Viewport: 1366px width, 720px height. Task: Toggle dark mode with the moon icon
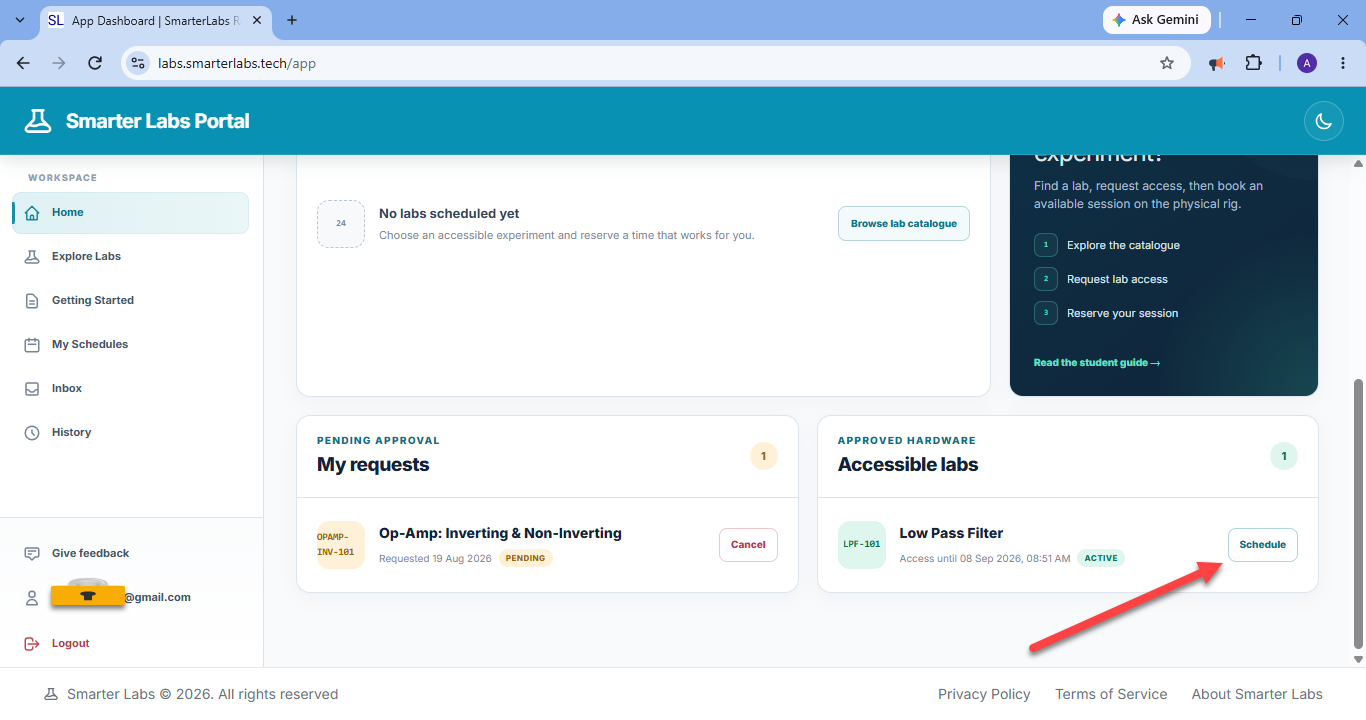point(1323,121)
